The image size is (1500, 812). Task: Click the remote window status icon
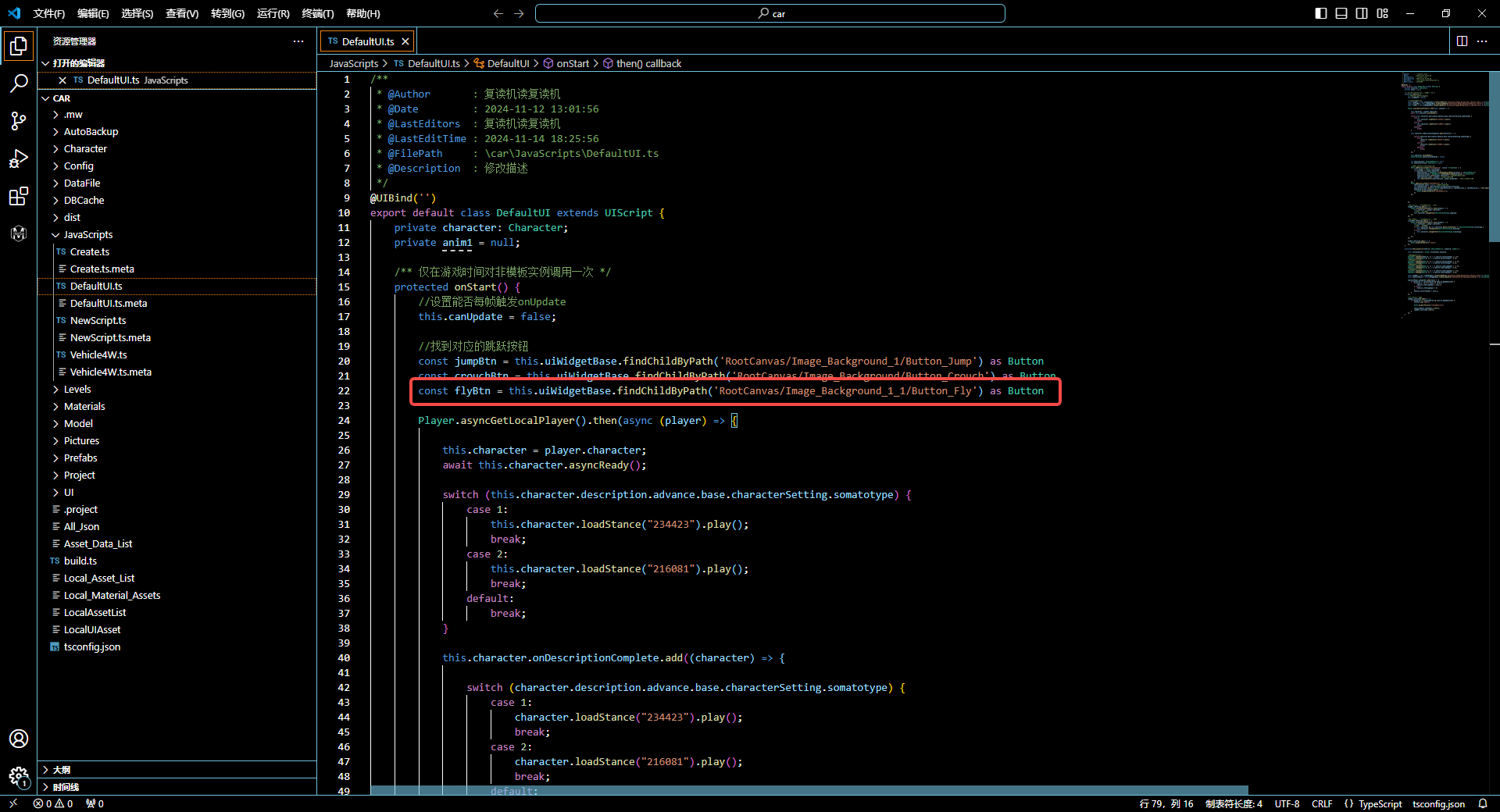[x=13, y=803]
